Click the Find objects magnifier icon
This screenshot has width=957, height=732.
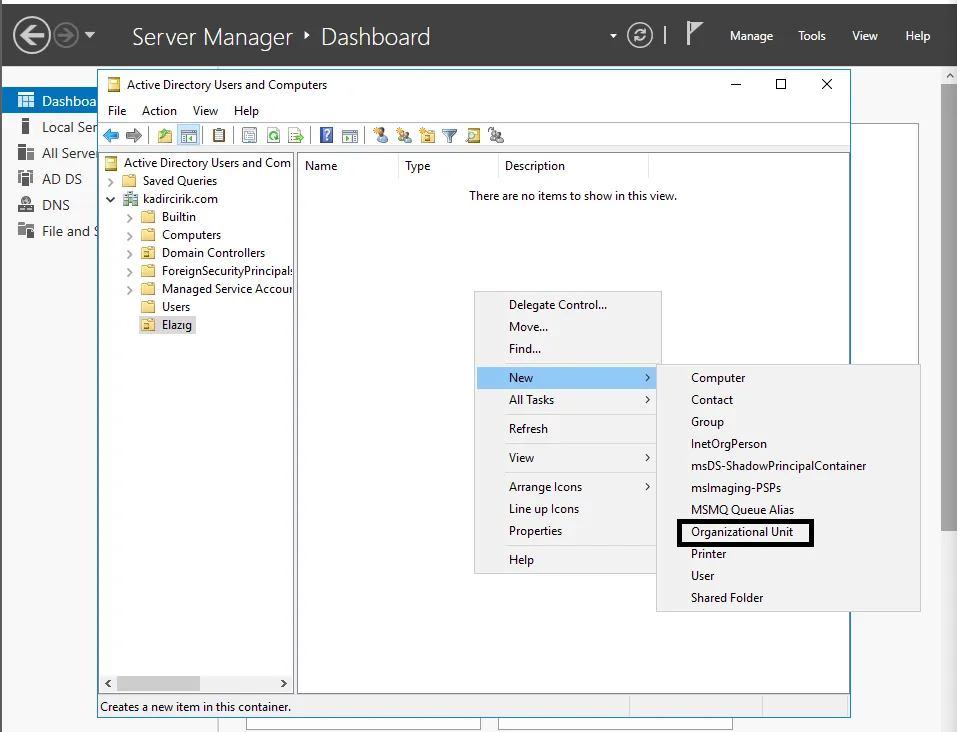point(472,136)
